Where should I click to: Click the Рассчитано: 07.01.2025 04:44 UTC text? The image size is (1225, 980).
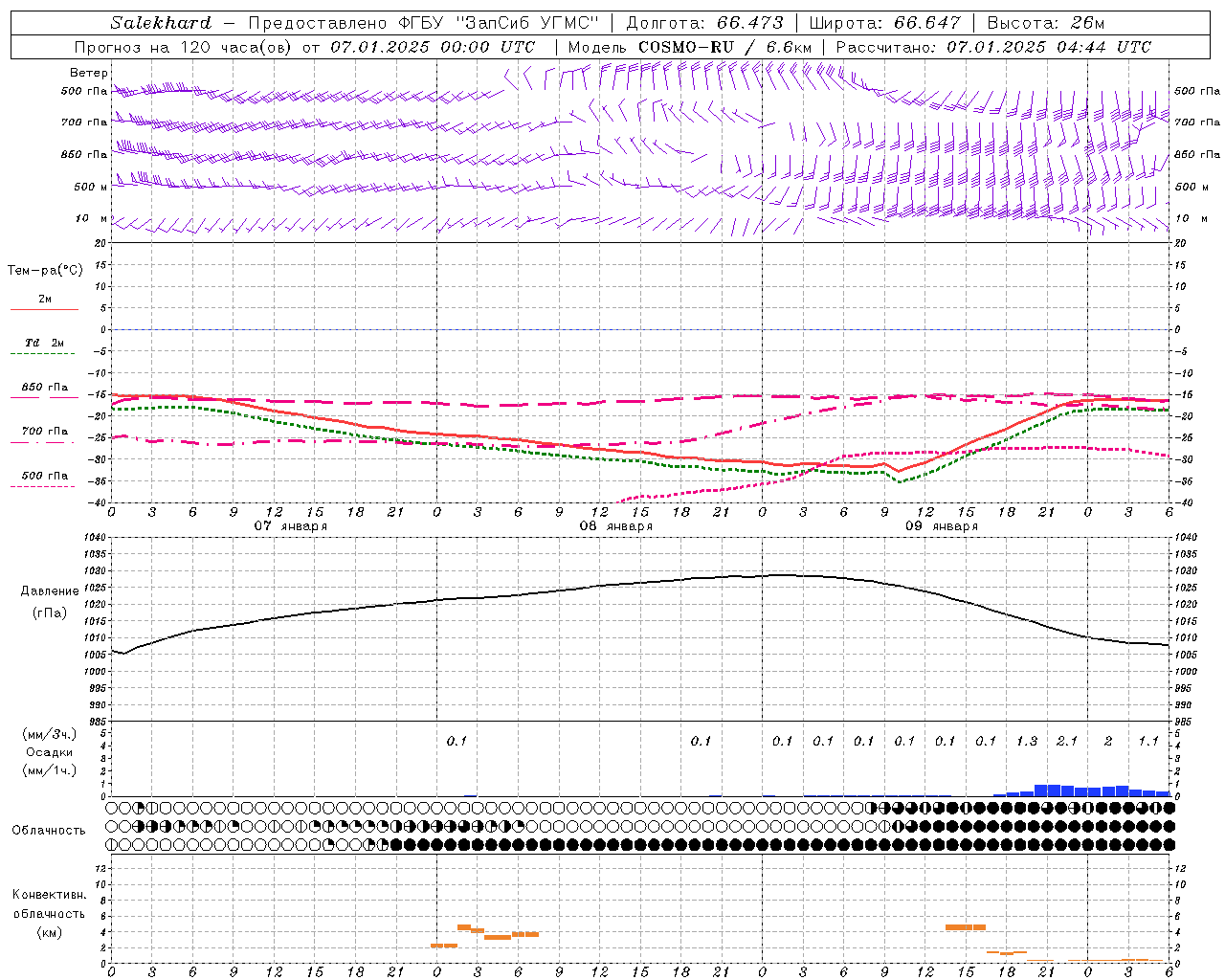click(x=993, y=47)
